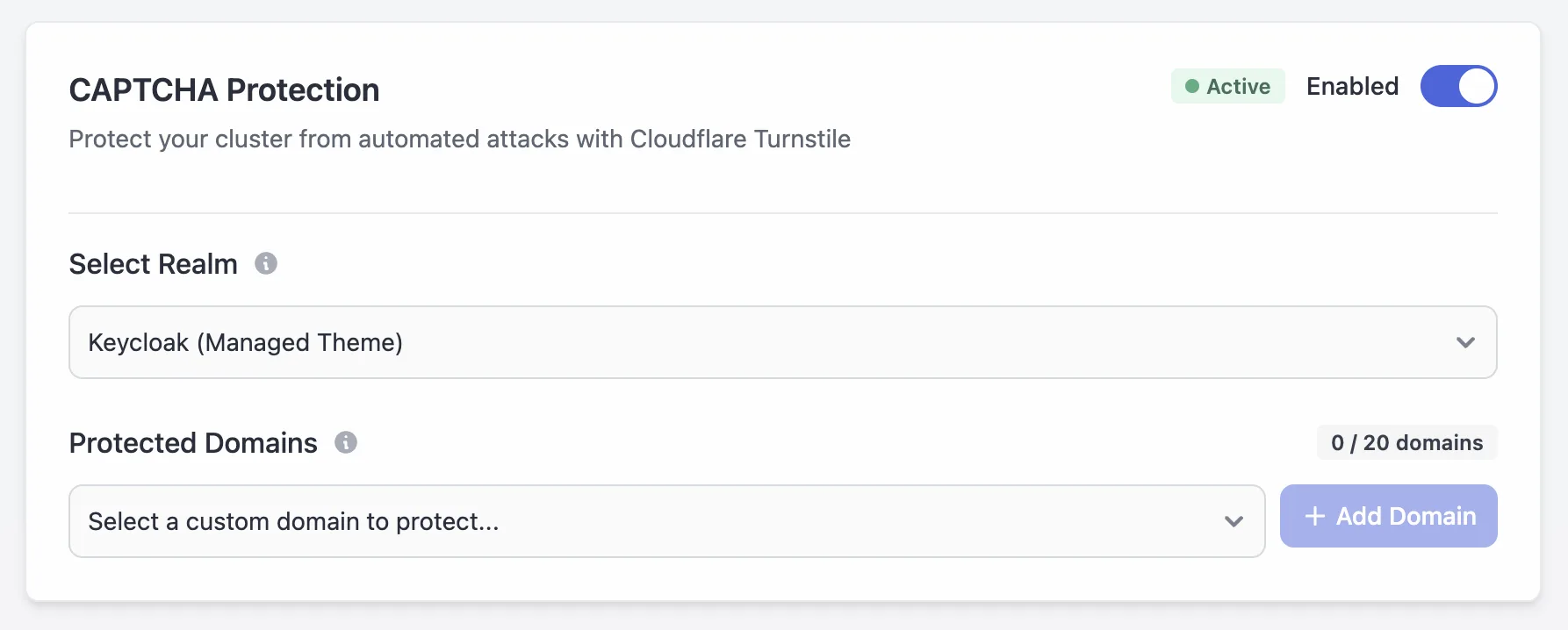
Task: Click the chevron arrow in the domain selector
Action: pos(1234,521)
